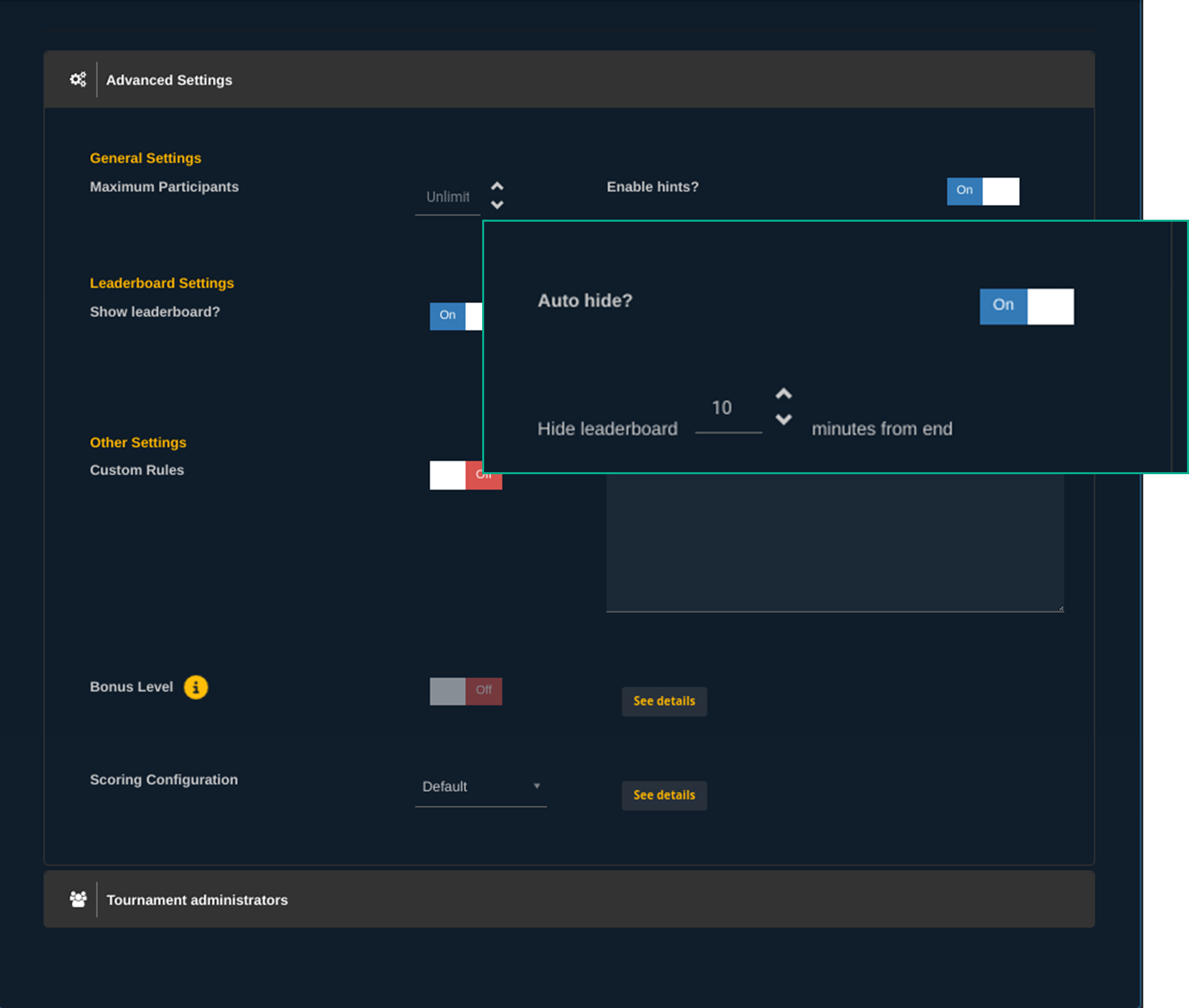Click the minutes from end text
The image size is (1189, 1008).
click(x=882, y=429)
